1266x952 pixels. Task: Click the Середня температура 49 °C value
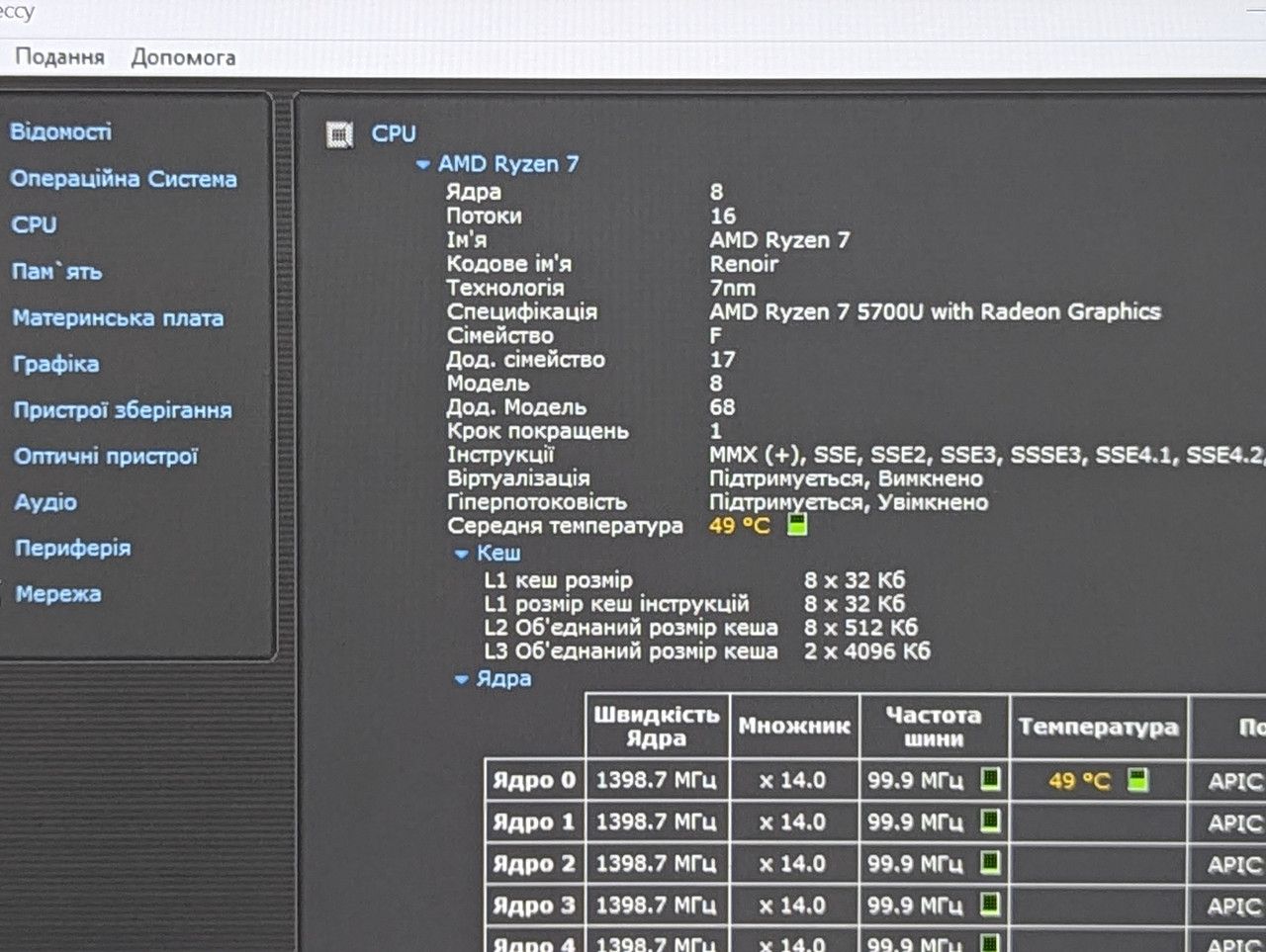pos(739,525)
